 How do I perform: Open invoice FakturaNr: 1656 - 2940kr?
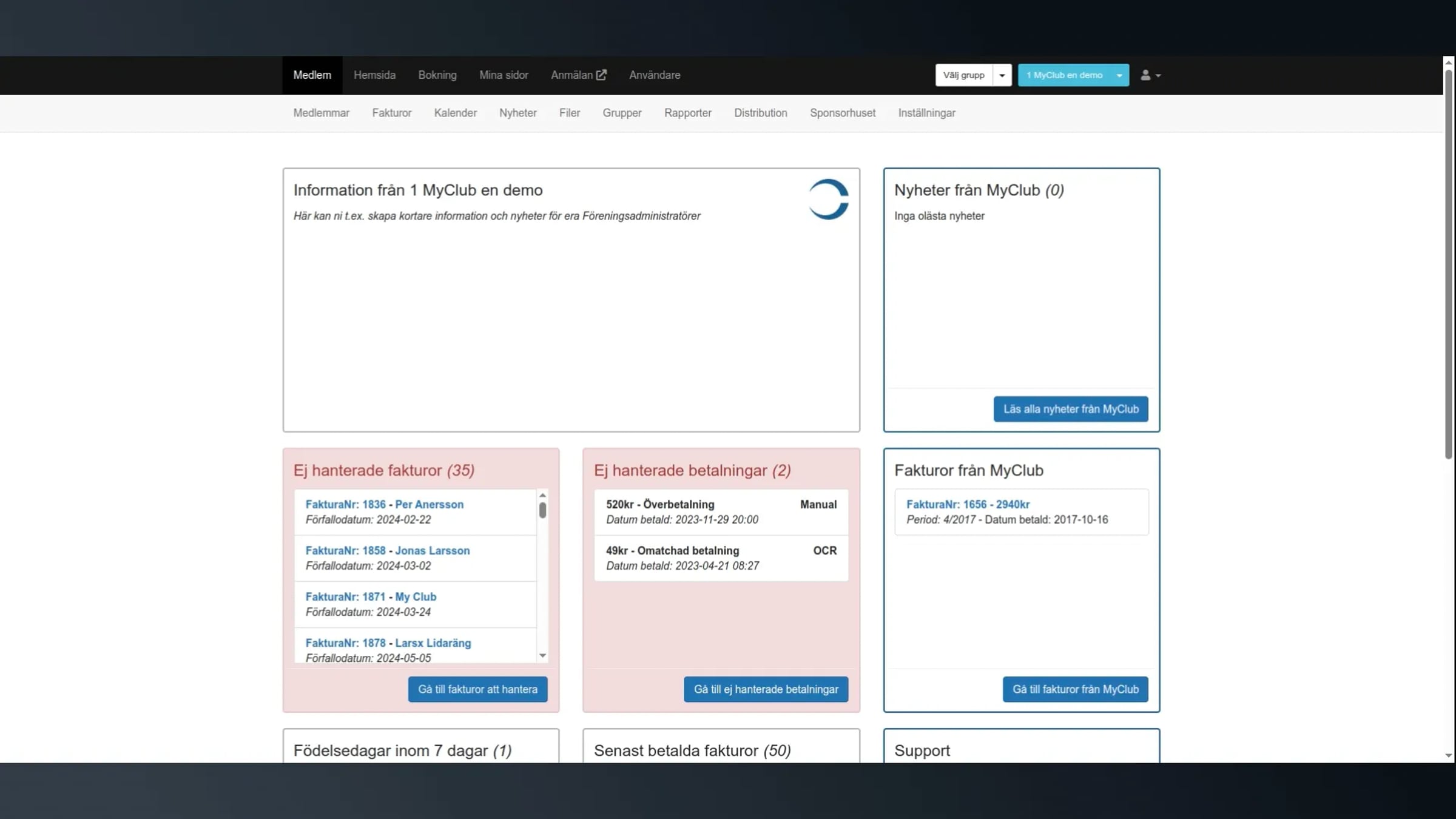click(968, 504)
